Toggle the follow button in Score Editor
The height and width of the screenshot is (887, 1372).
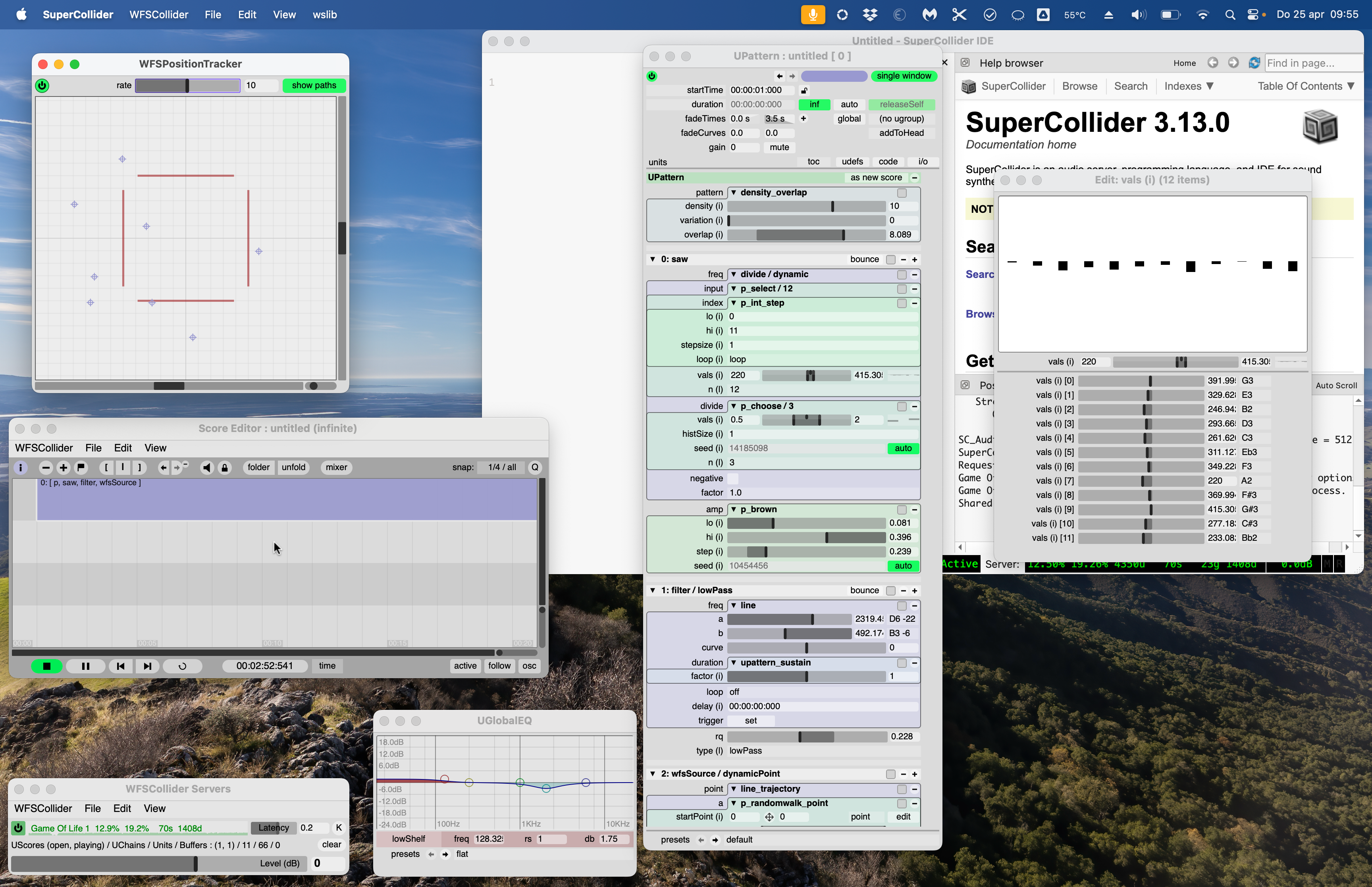click(x=499, y=666)
